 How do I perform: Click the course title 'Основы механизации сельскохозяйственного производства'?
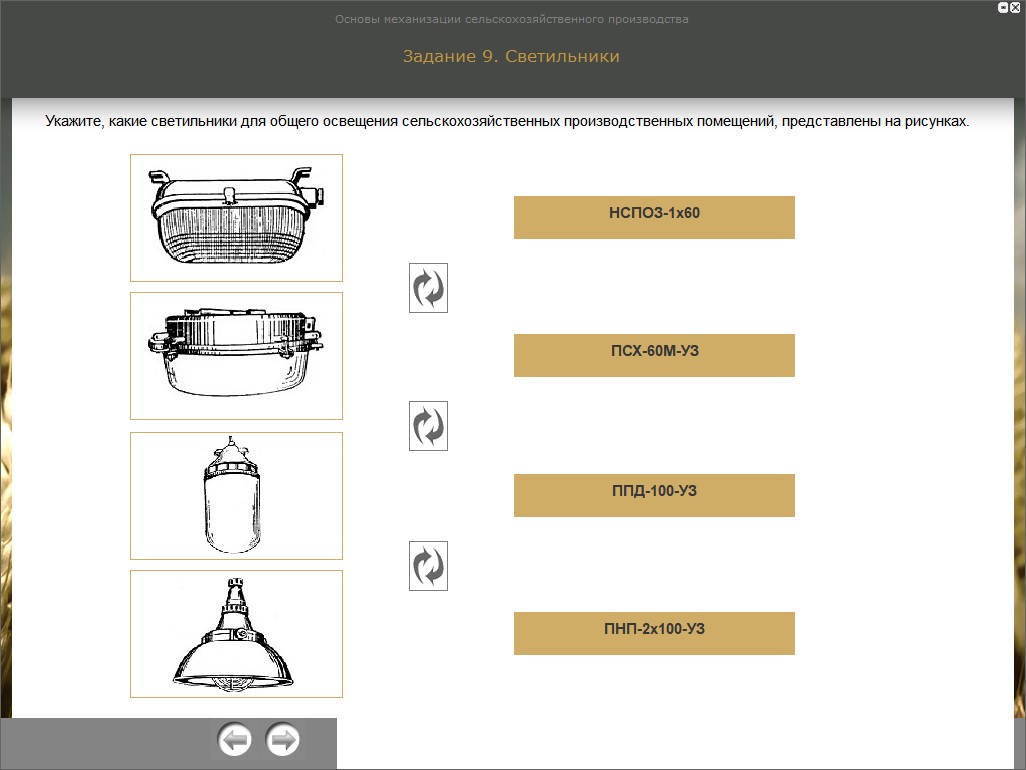tap(512, 19)
